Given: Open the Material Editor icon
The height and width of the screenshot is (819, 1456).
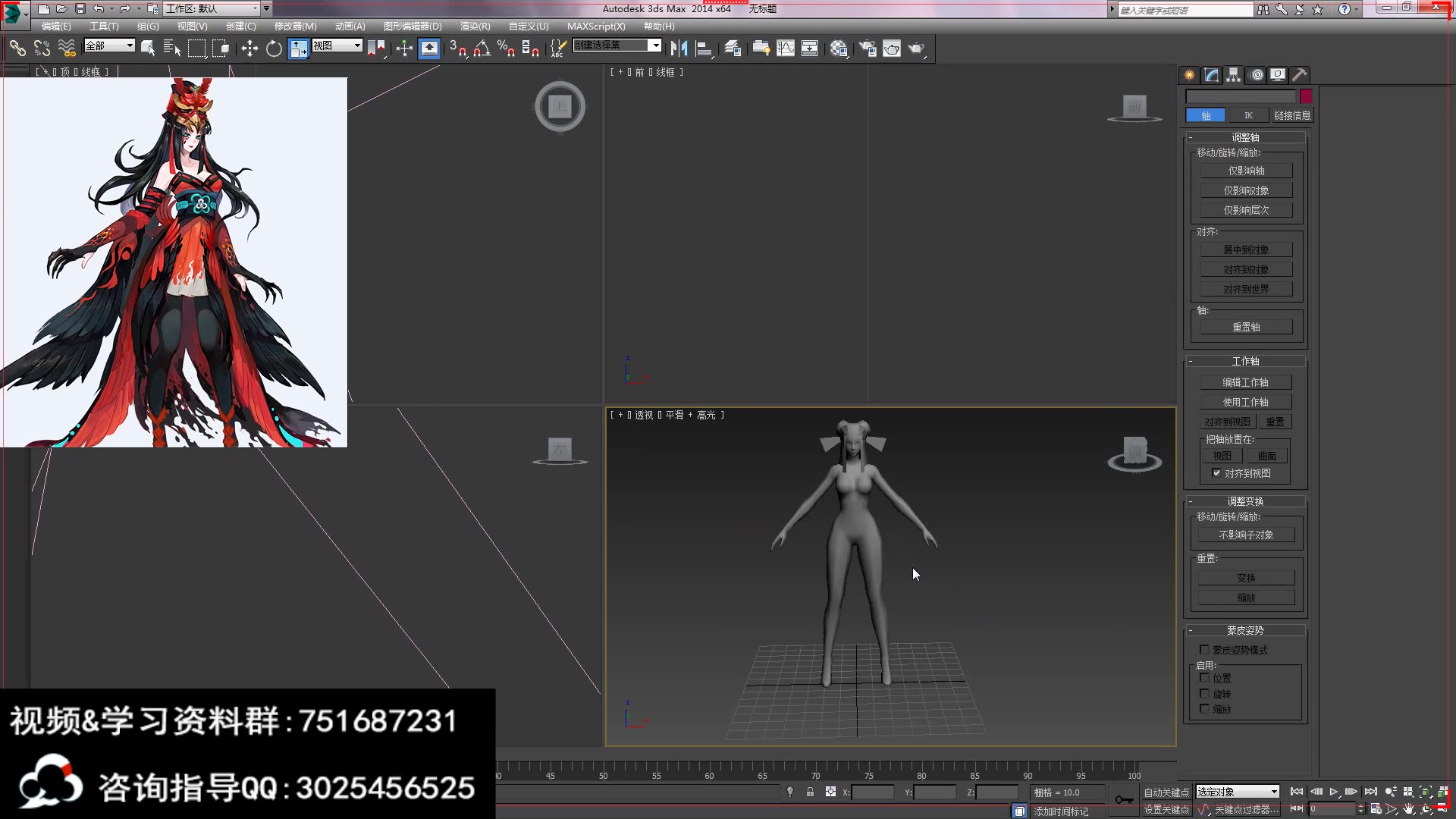Looking at the screenshot, I should (x=839, y=49).
